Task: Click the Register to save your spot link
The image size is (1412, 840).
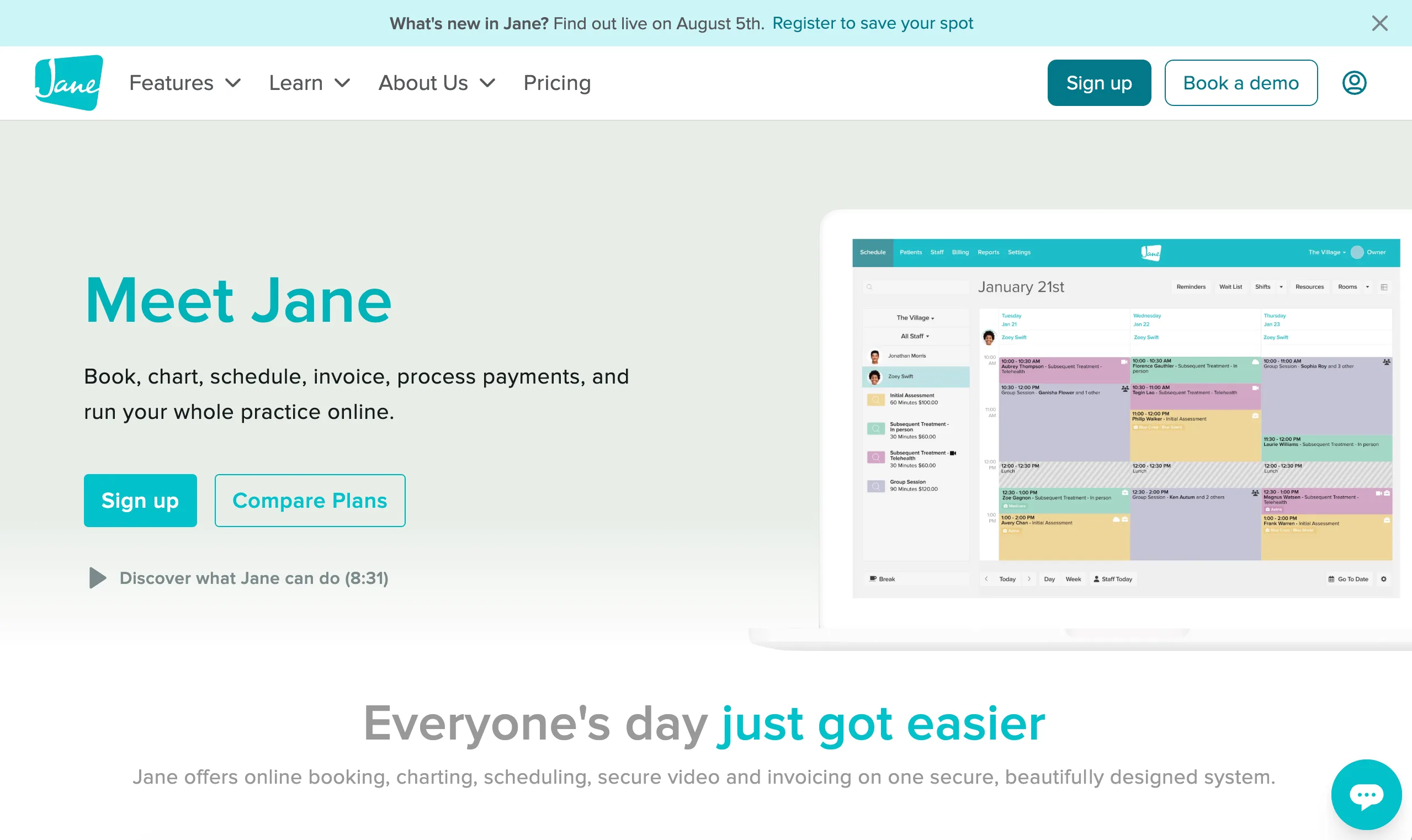Action: coord(873,23)
